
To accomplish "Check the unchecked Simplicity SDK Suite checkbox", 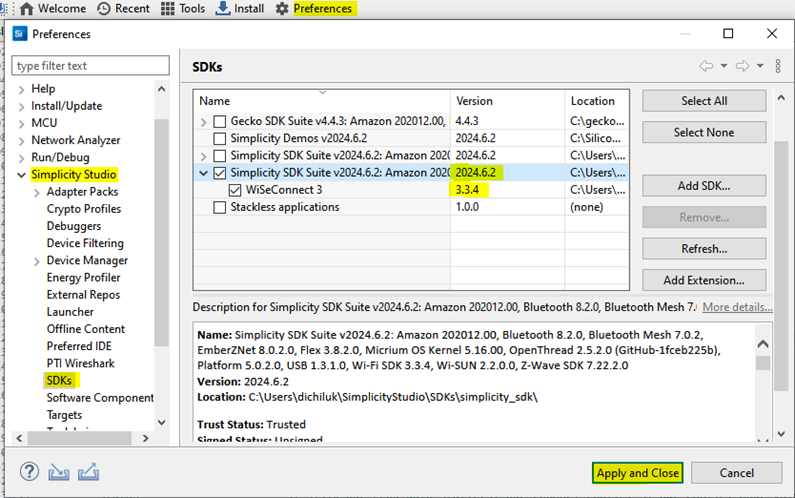I will coord(220,156).
